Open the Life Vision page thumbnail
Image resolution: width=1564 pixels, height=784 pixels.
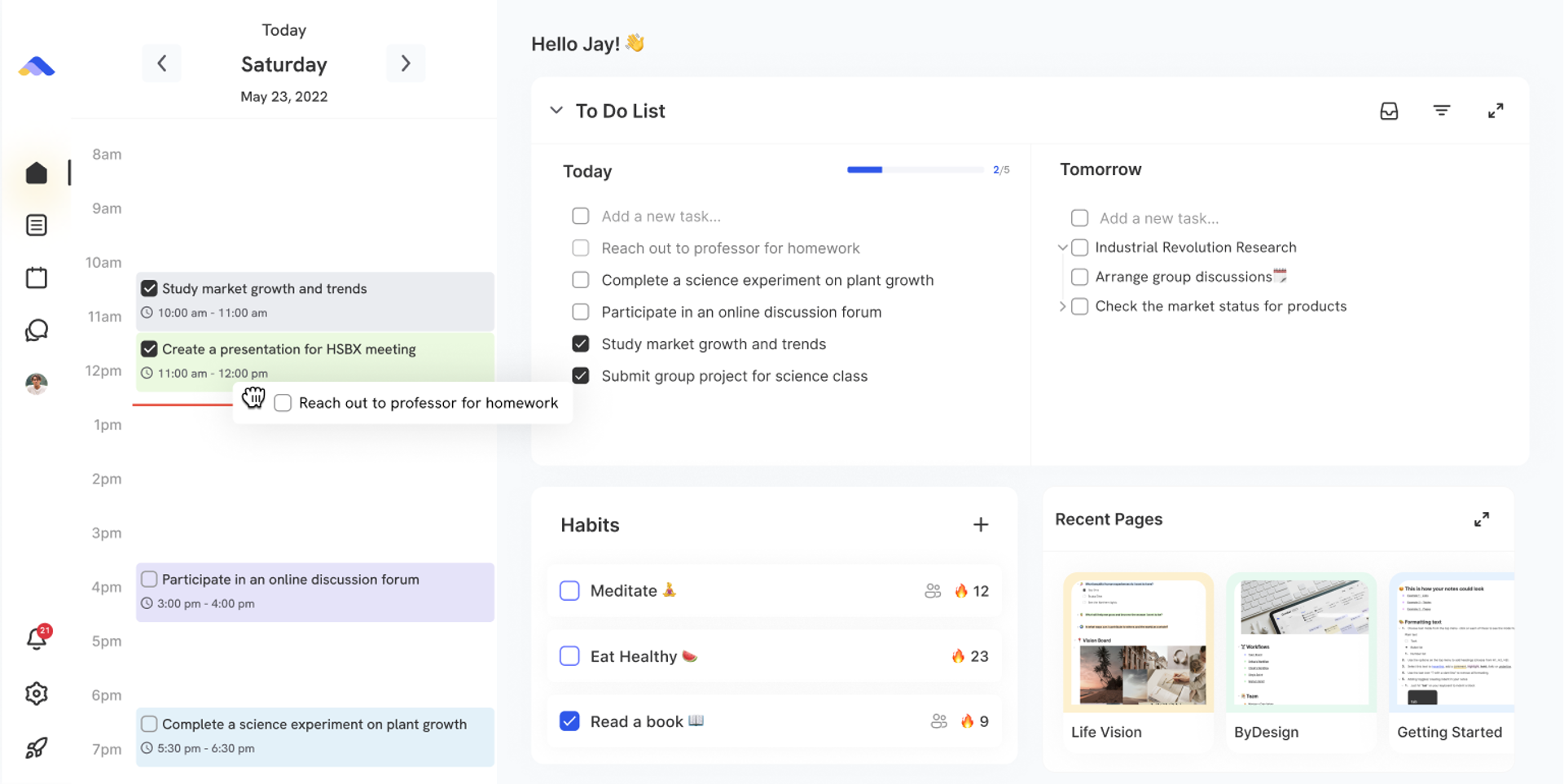coord(1138,643)
